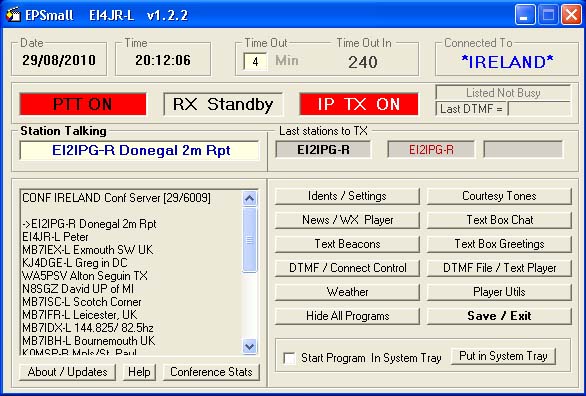The width and height of the screenshot is (586, 396).
Task: Click the Time Out minutes field
Action: tap(255, 61)
